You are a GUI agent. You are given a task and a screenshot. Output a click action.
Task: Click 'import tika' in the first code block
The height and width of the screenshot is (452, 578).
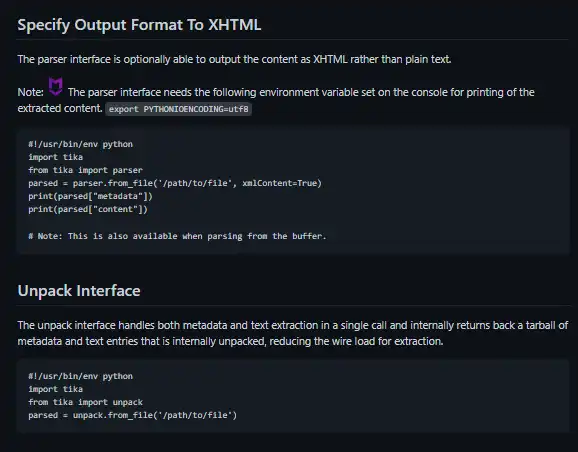pyautogui.click(x=56, y=157)
